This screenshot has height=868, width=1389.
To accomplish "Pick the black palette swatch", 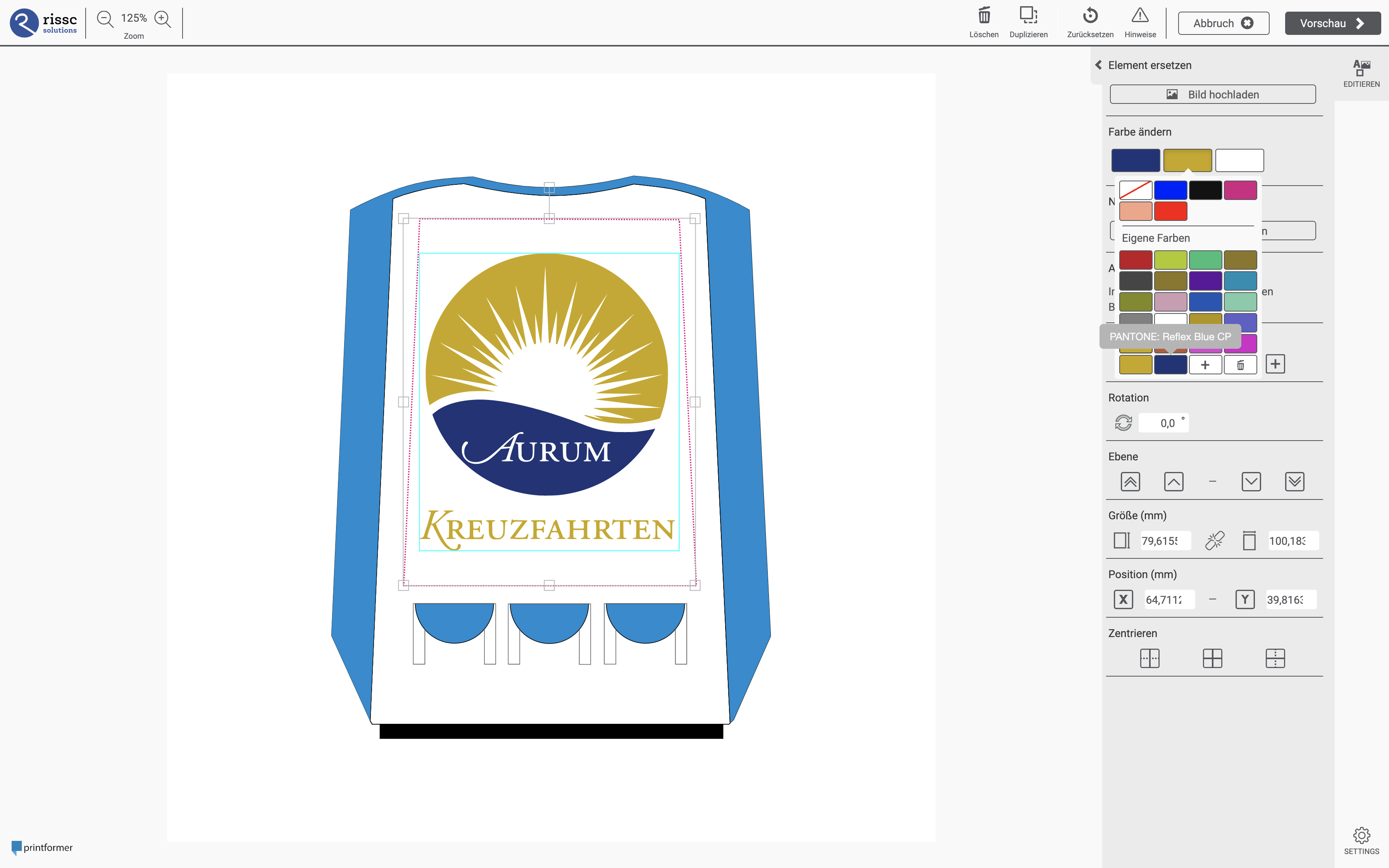I will (x=1205, y=190).
